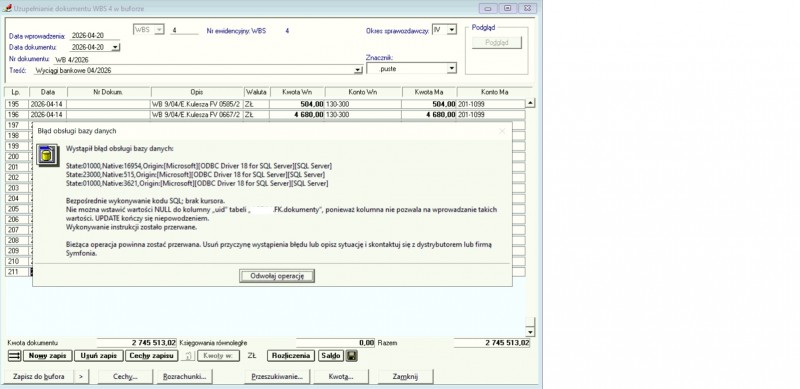Click date 2026-04-14 in row 195

click(x=48, y=104)
